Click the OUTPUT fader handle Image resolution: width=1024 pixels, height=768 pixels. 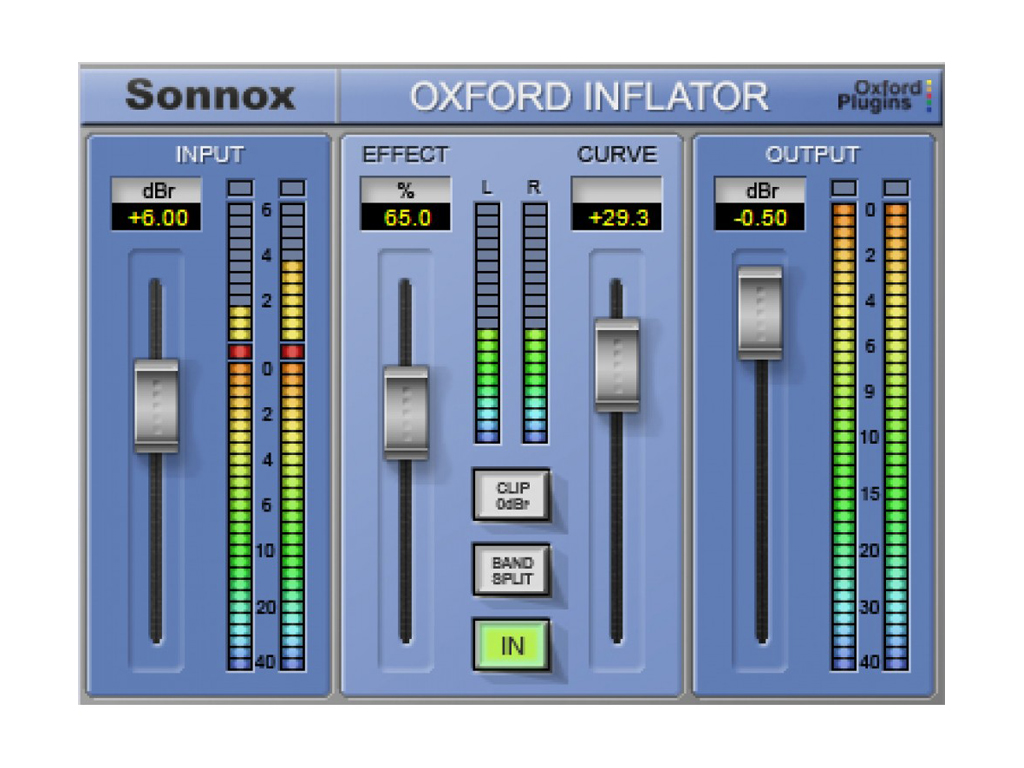760,311
